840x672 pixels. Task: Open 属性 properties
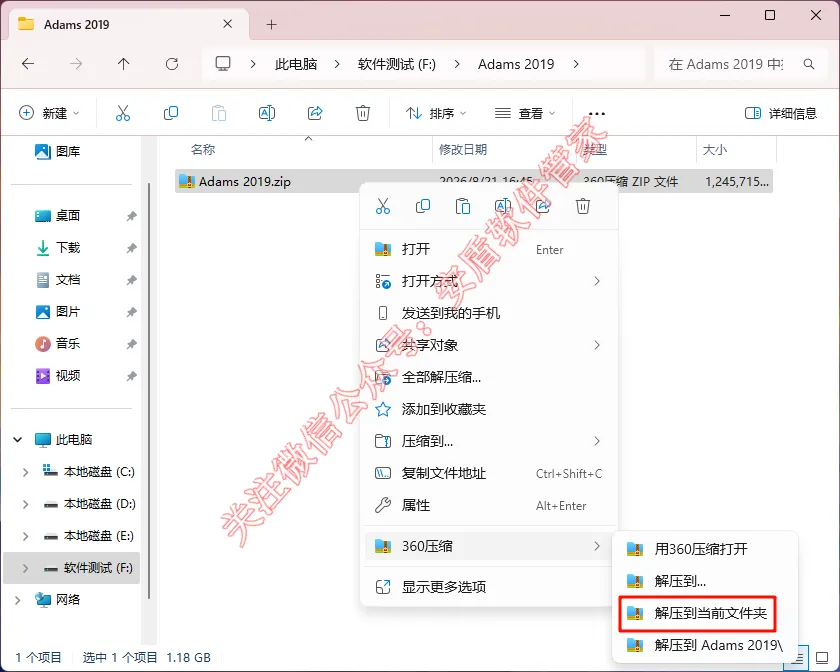pos(489,505)
